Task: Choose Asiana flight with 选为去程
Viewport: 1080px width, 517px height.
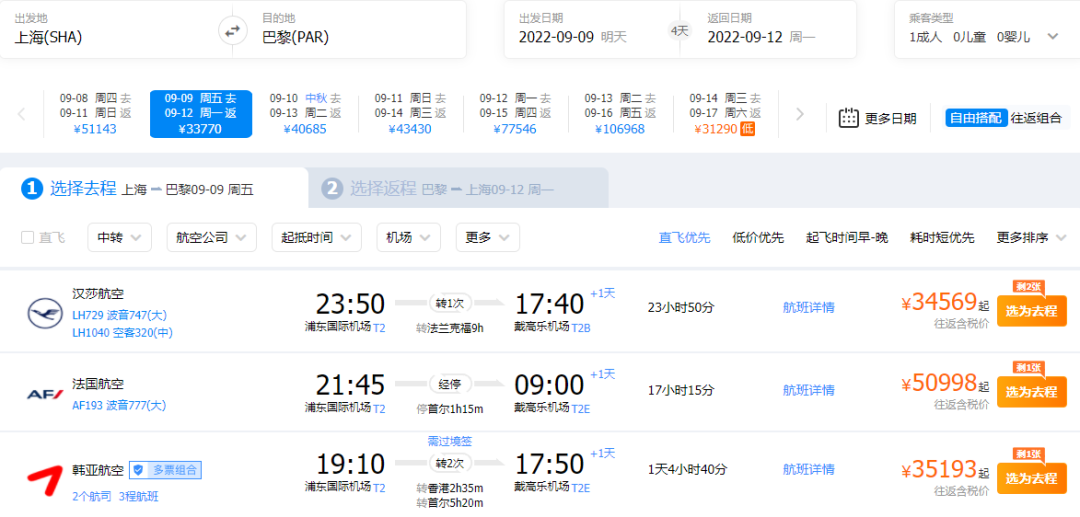Action: (x=1031, y=477)
